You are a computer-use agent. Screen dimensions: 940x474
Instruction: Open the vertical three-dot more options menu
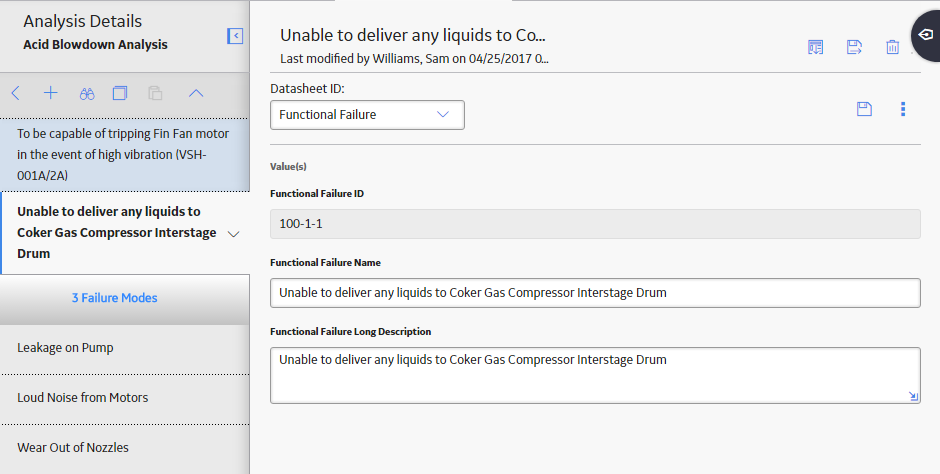(x=903, y=108)
